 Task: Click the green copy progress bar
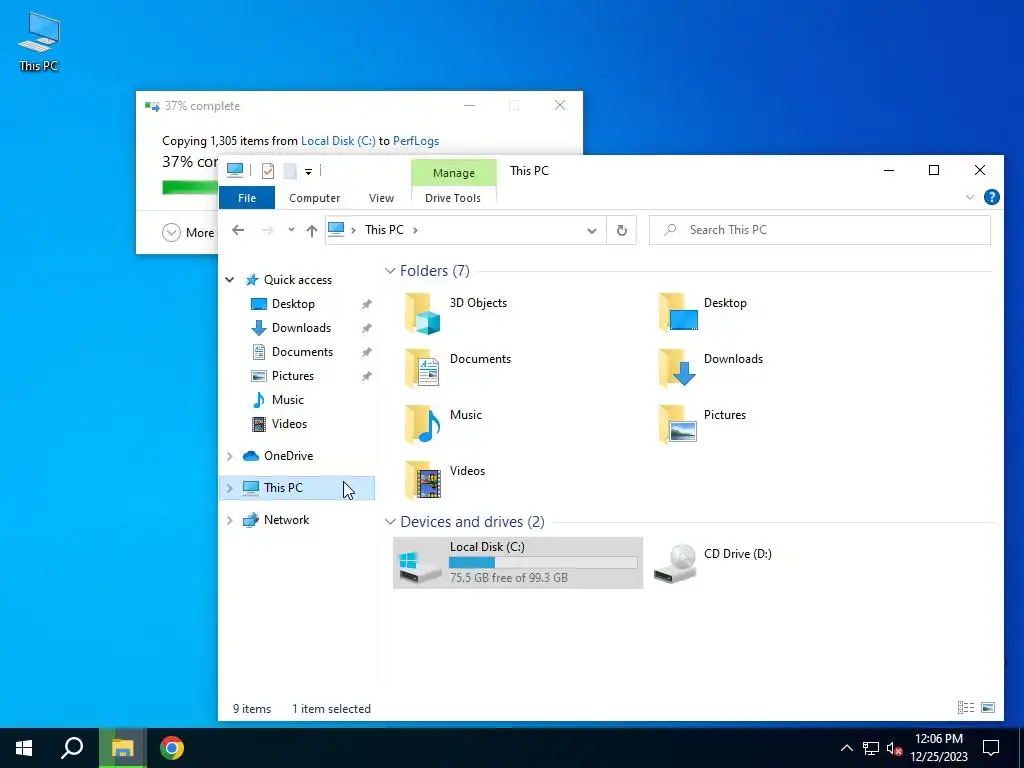(x=190, y=187)
